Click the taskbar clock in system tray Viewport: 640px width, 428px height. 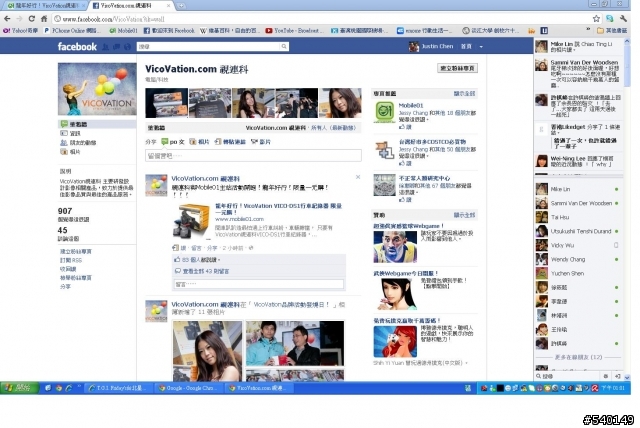tap(614, 388)
